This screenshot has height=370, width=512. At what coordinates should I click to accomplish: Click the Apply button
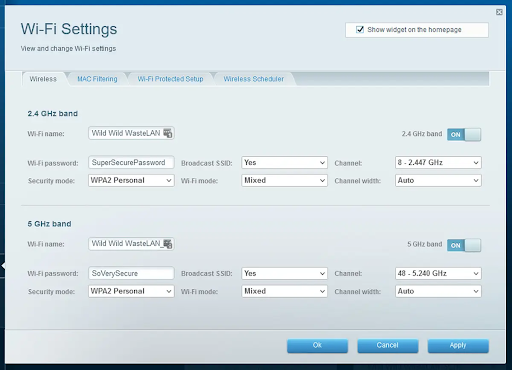tap(458, 346)
